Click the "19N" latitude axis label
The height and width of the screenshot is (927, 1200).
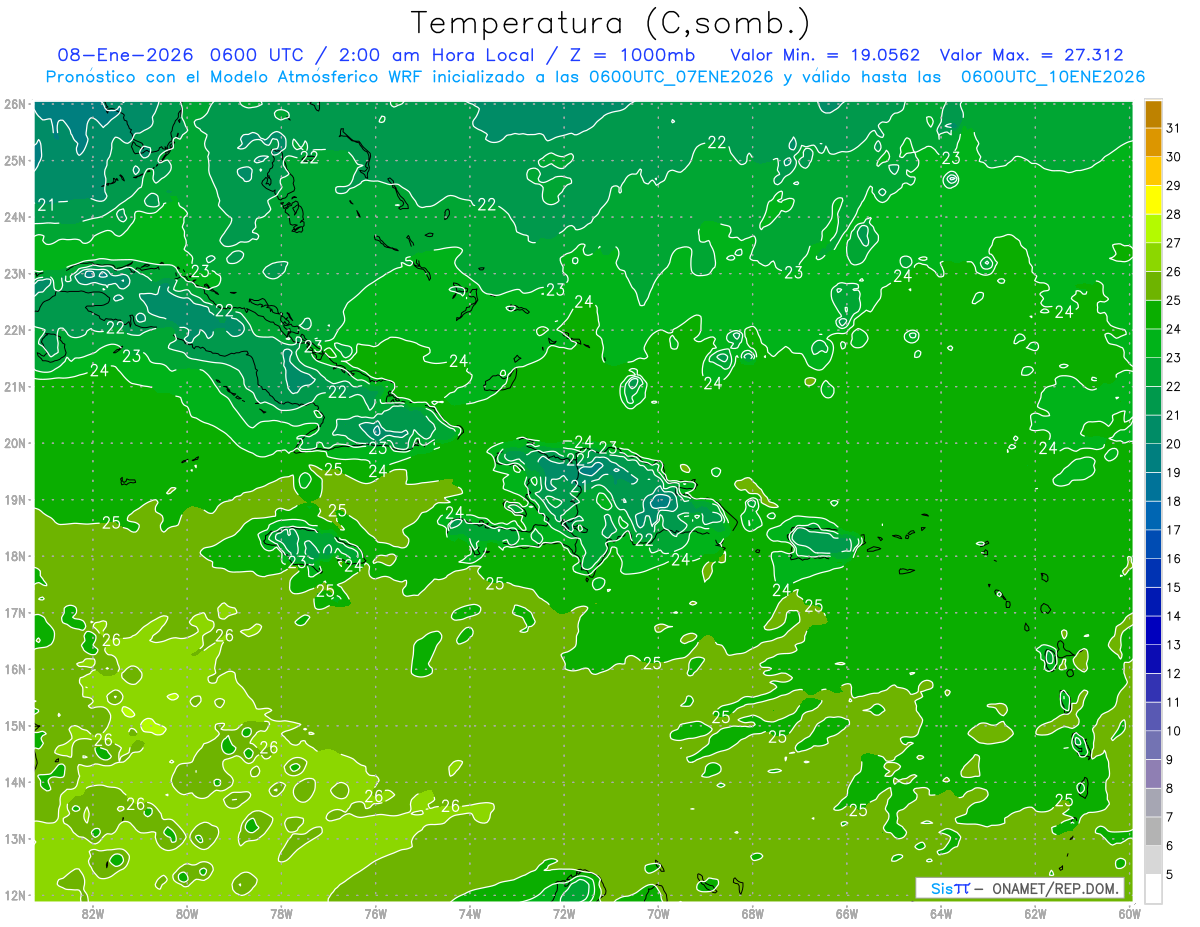tap(14, 499)
